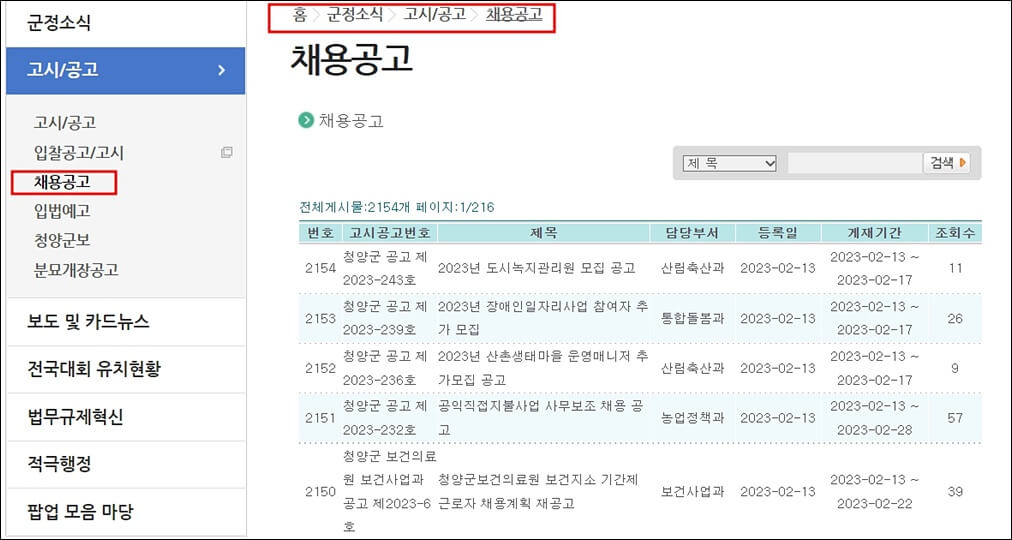Click notice number 청양군 공고 제2023-236호
This screenshot has height=540, width=1012.
pos(385,368)
